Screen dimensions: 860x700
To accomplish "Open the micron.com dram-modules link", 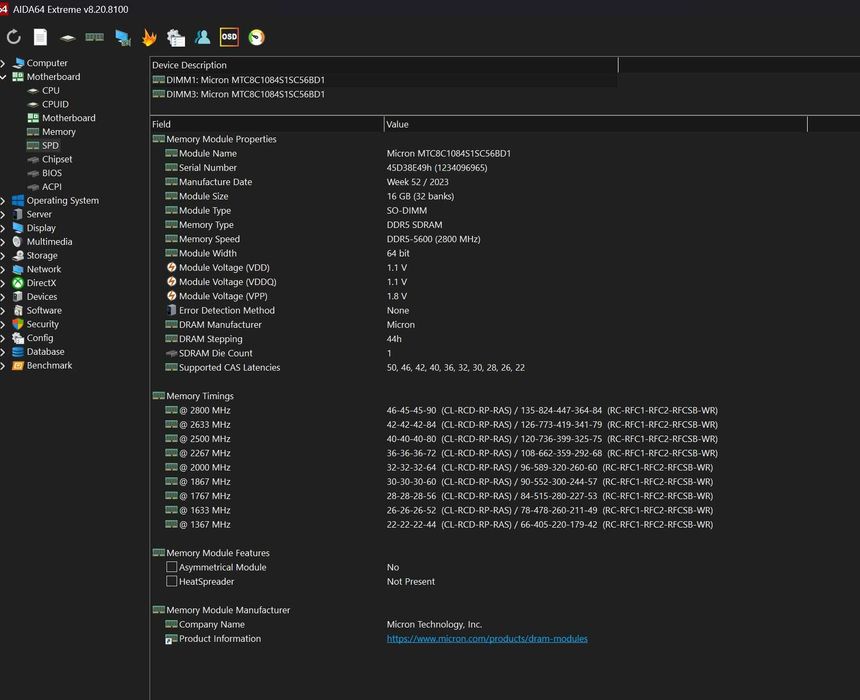I will [x=487, y=639].
